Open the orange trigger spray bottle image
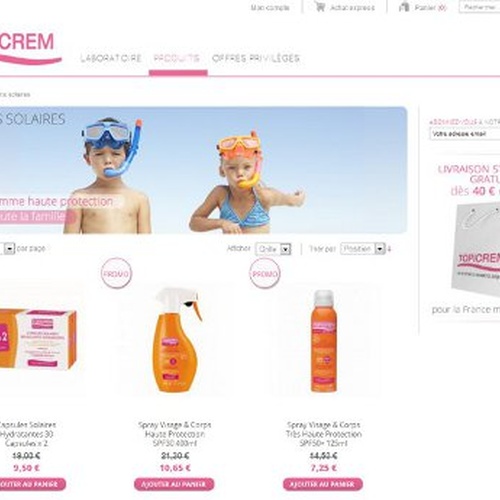Viewport: 500px width, 500px height. point(175,340)
